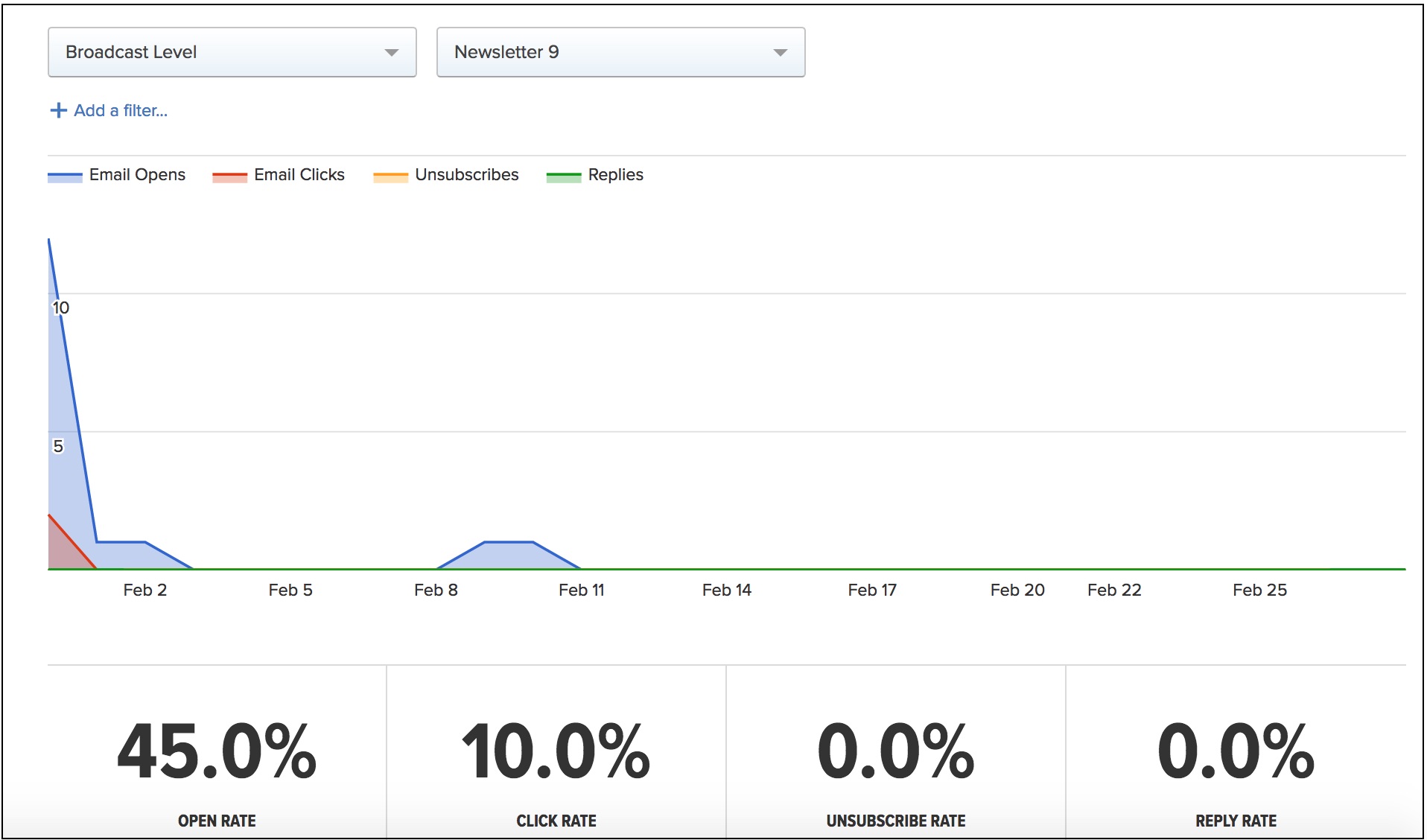This screenshot has height=840, width=1427.
Task: Click the email opens bump near Feb 10
Action: click(509, 556)
